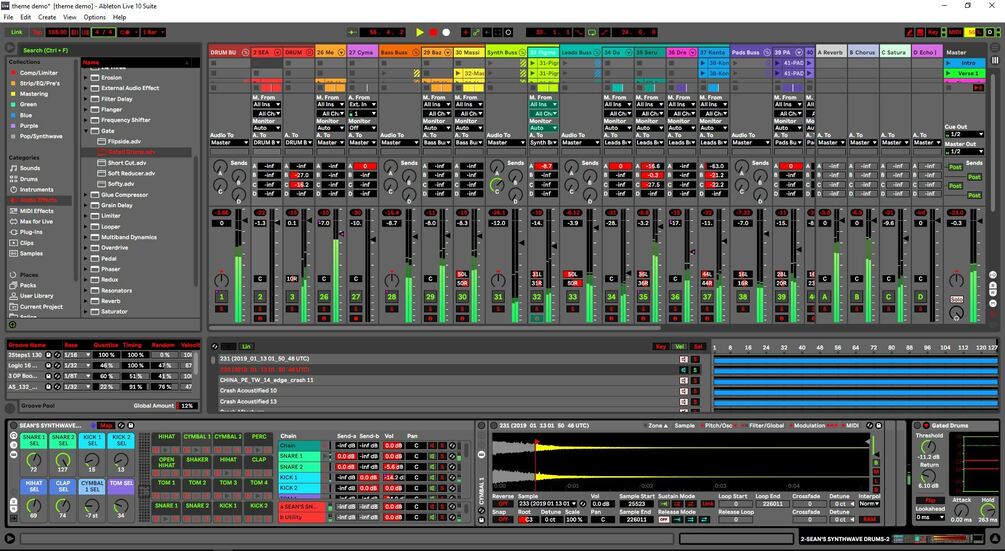Toggle the MIDI map mode switch
Viewport: 1005px width, 551px height.
coord(955,32)
